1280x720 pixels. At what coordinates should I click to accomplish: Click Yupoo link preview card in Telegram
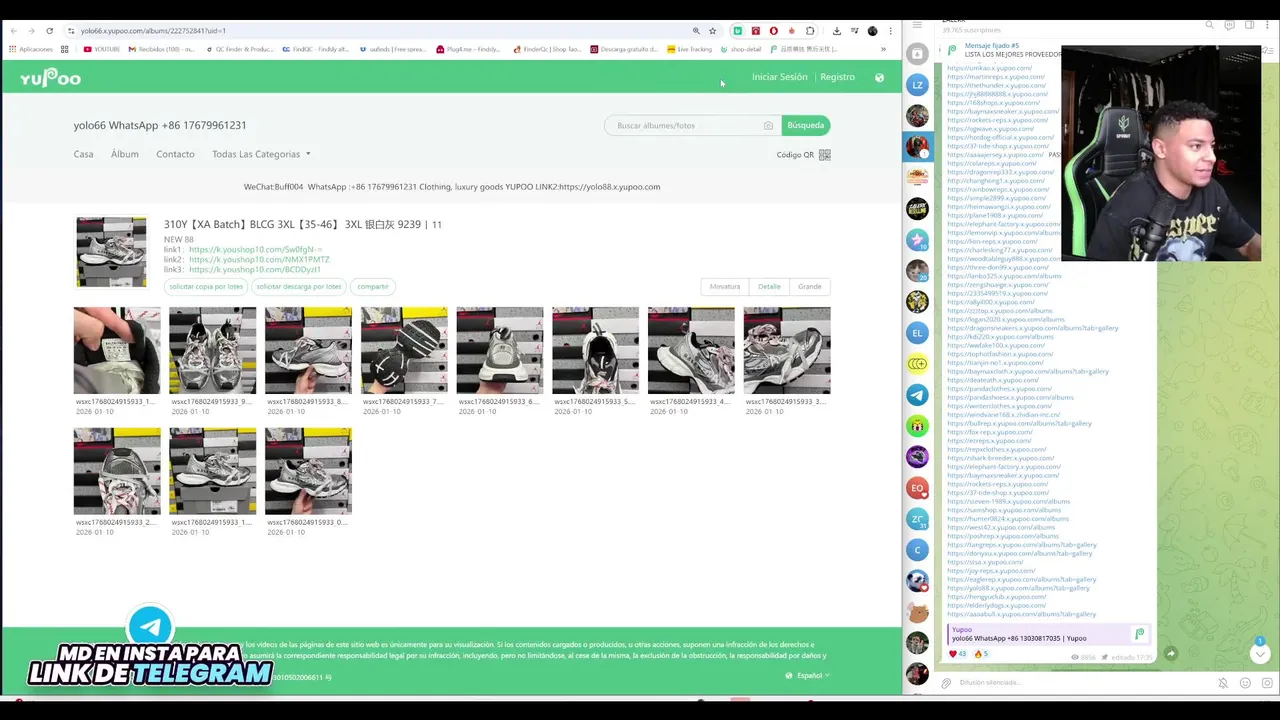click(1047, 634)
